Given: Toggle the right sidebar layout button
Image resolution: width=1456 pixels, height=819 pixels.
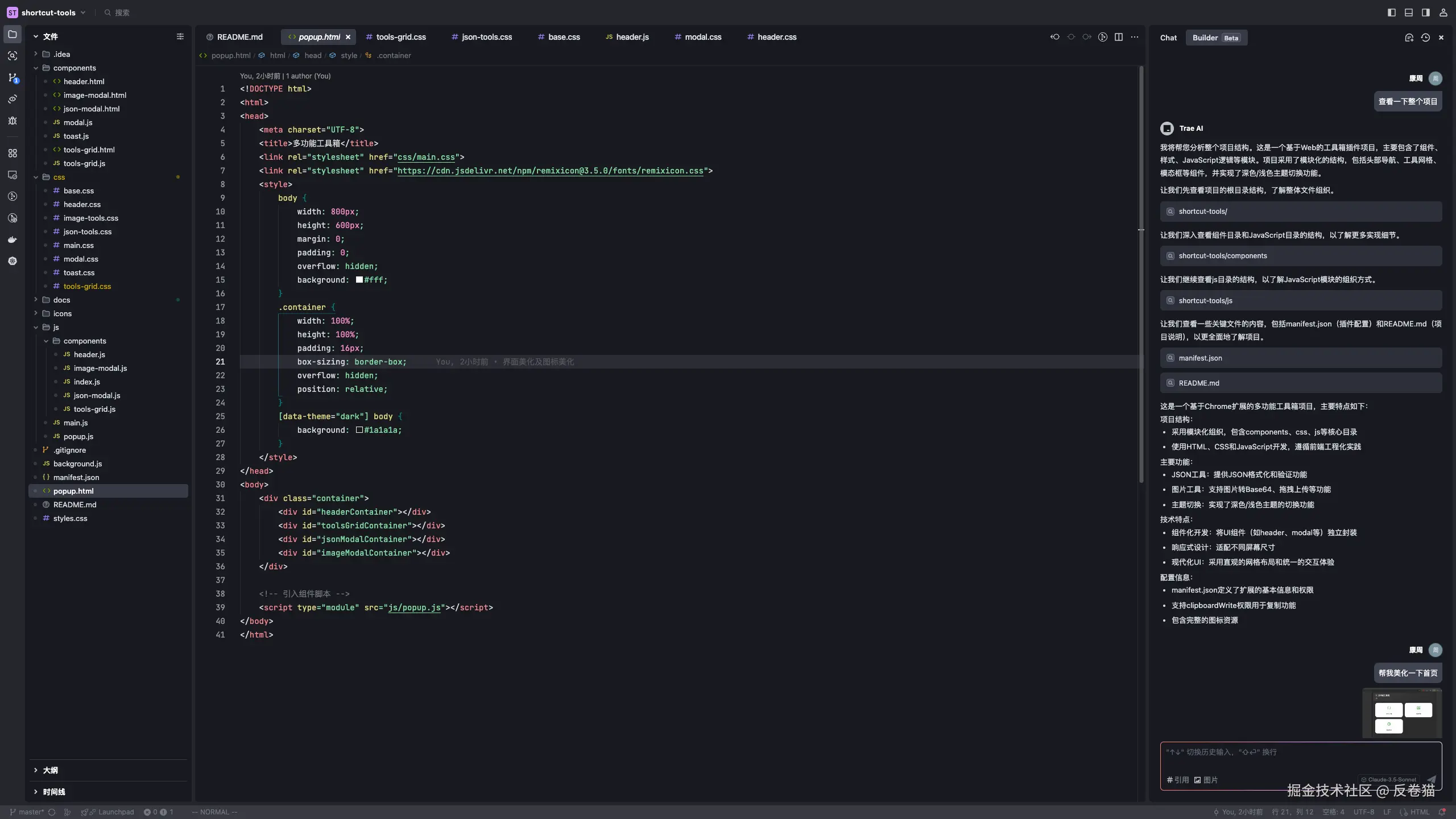Looking at the screenshot, I should (x=1426, y=13).
